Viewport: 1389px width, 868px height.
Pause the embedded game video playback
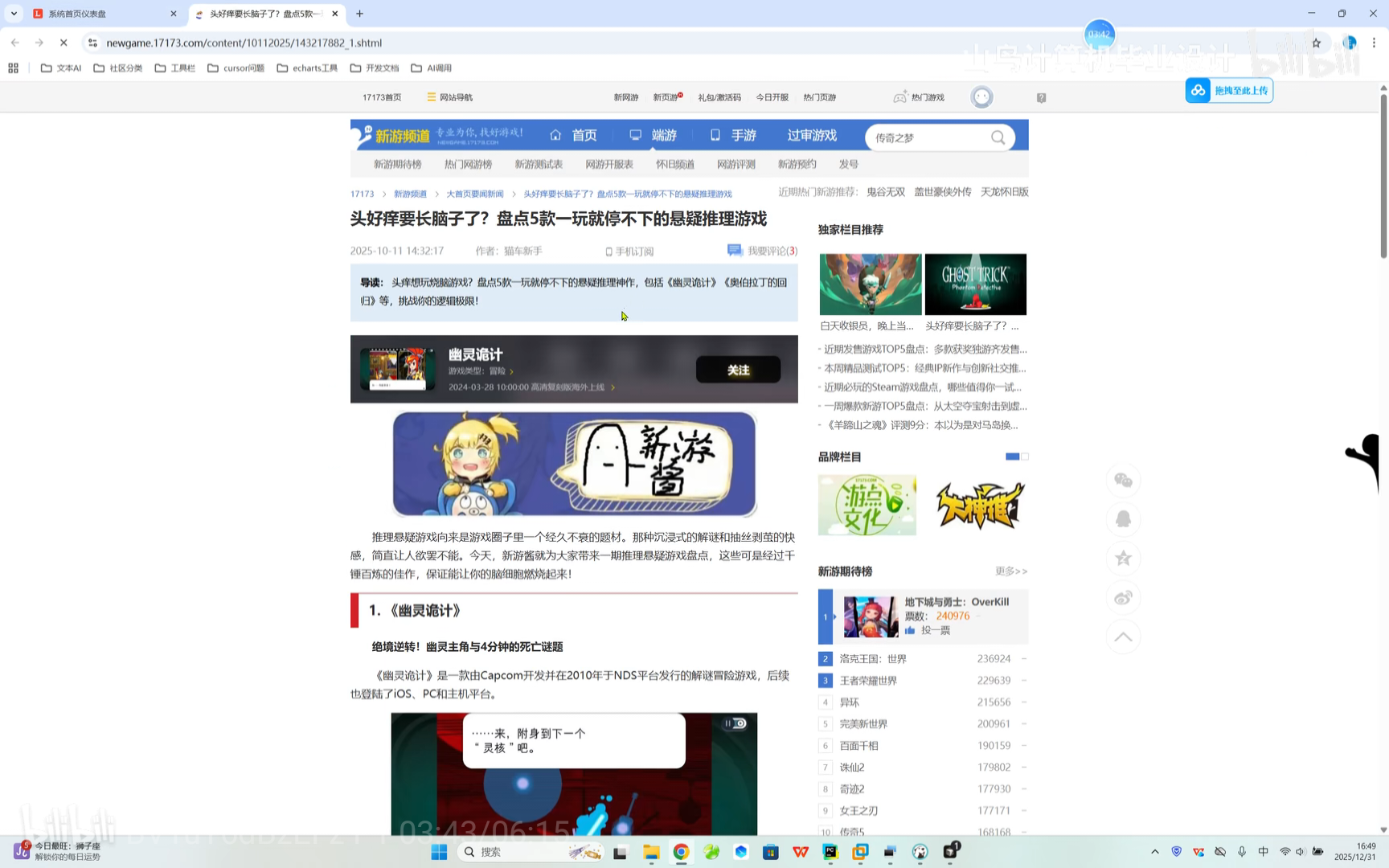728,723
